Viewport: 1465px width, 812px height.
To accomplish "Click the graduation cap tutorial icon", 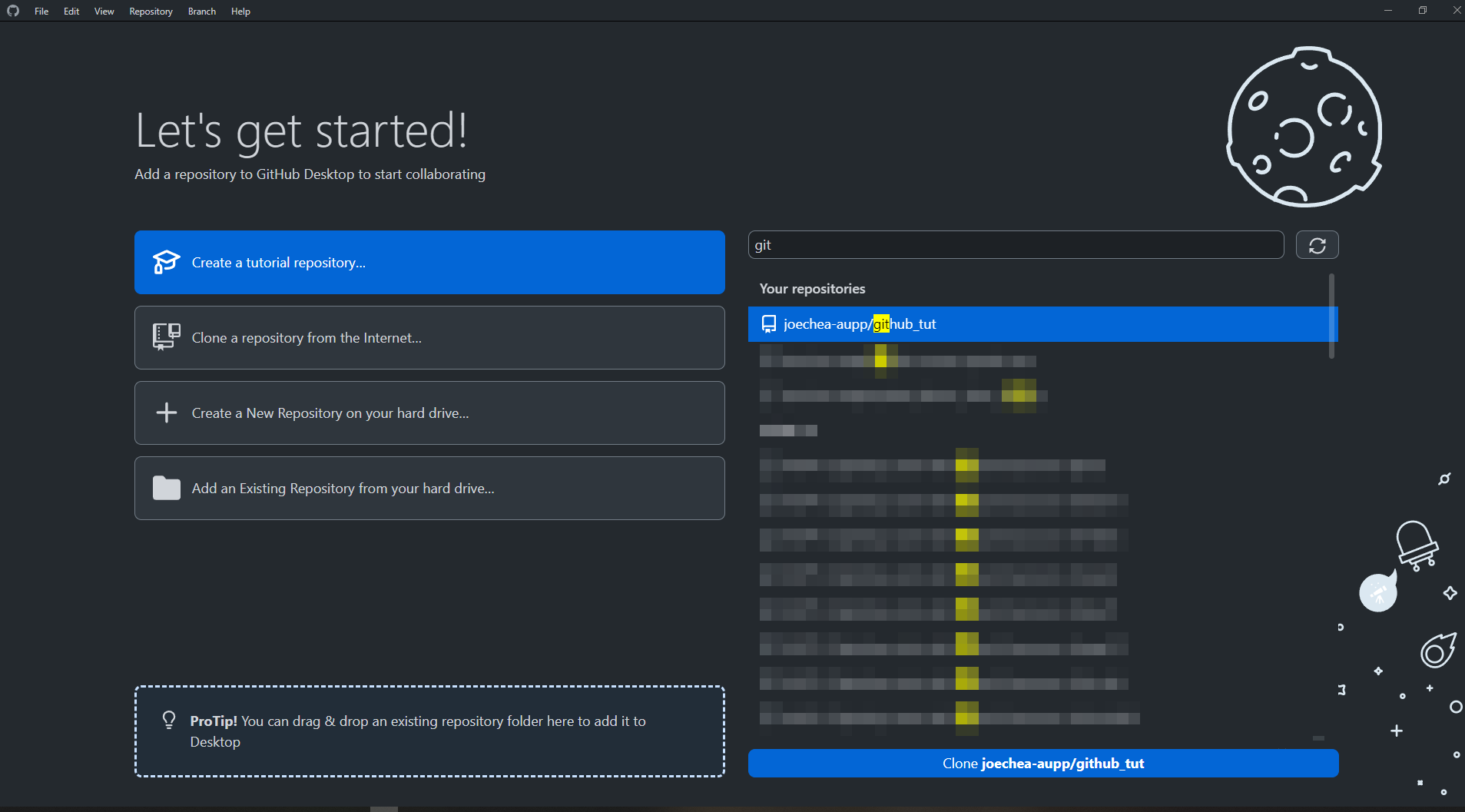I will pos(166,262).
